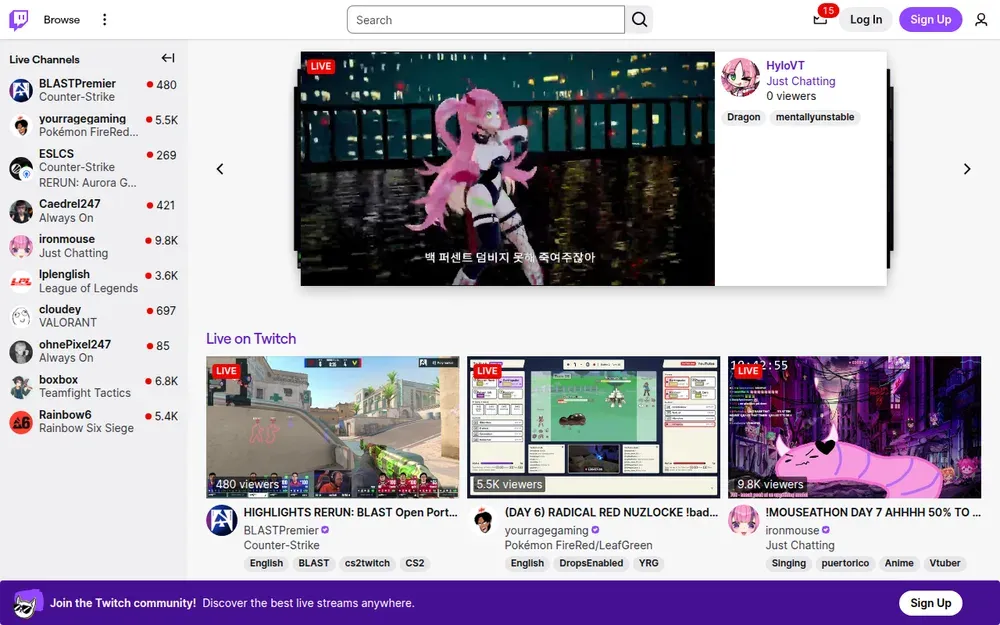Screen dimensions: 1000x625
Task: Select the BLAST tag
Action: coord(314,563)
